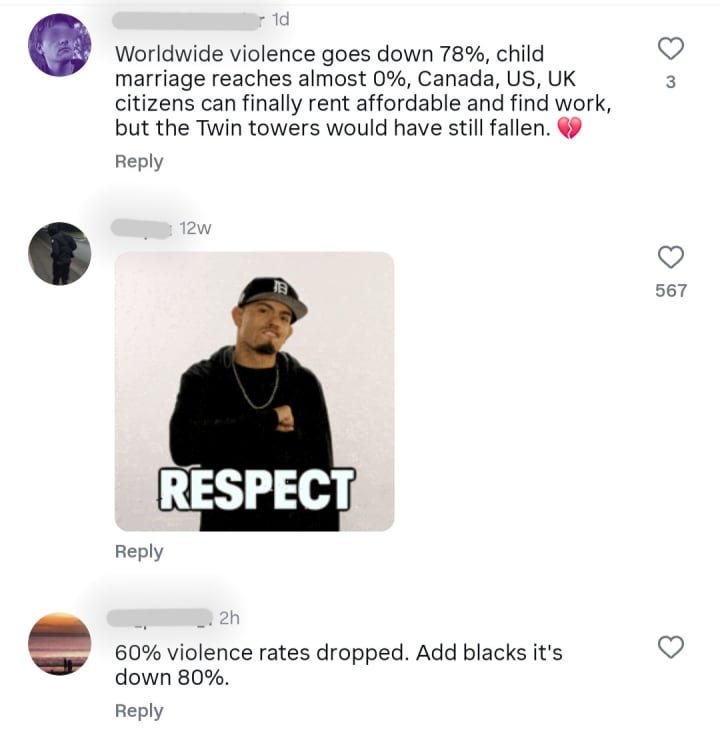Open the blurred username posted 2h ago
Viewport: 720px width, 733px height.
(159, 618)
